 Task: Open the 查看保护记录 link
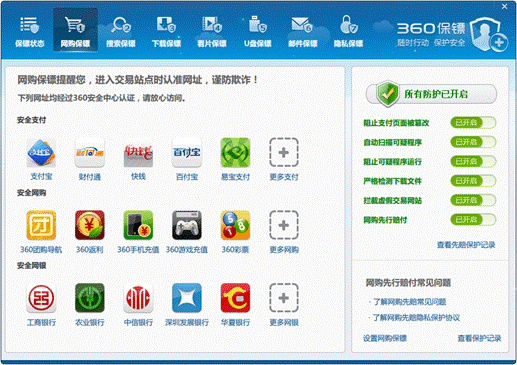click(x=479, y=338)
